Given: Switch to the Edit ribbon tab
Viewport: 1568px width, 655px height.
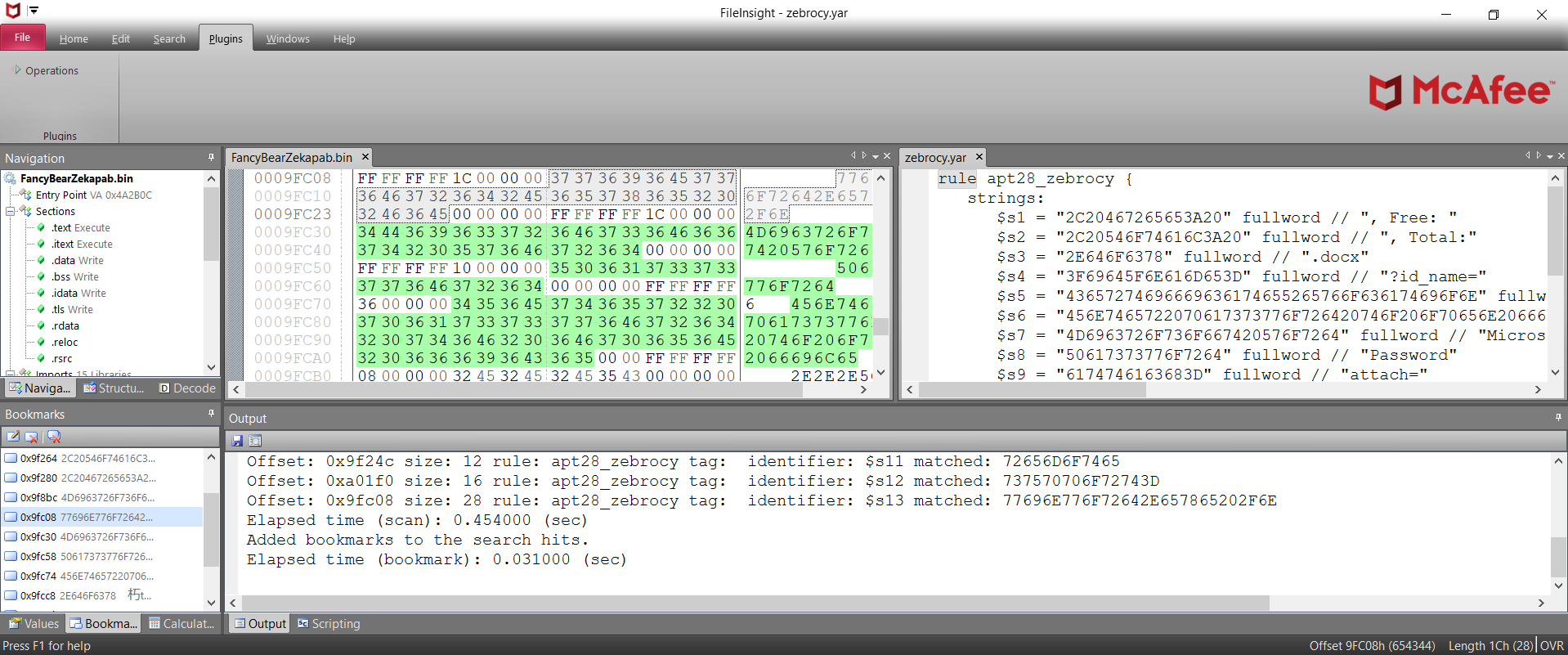Looking at the screenshot, I should click(x=121, y=38).
